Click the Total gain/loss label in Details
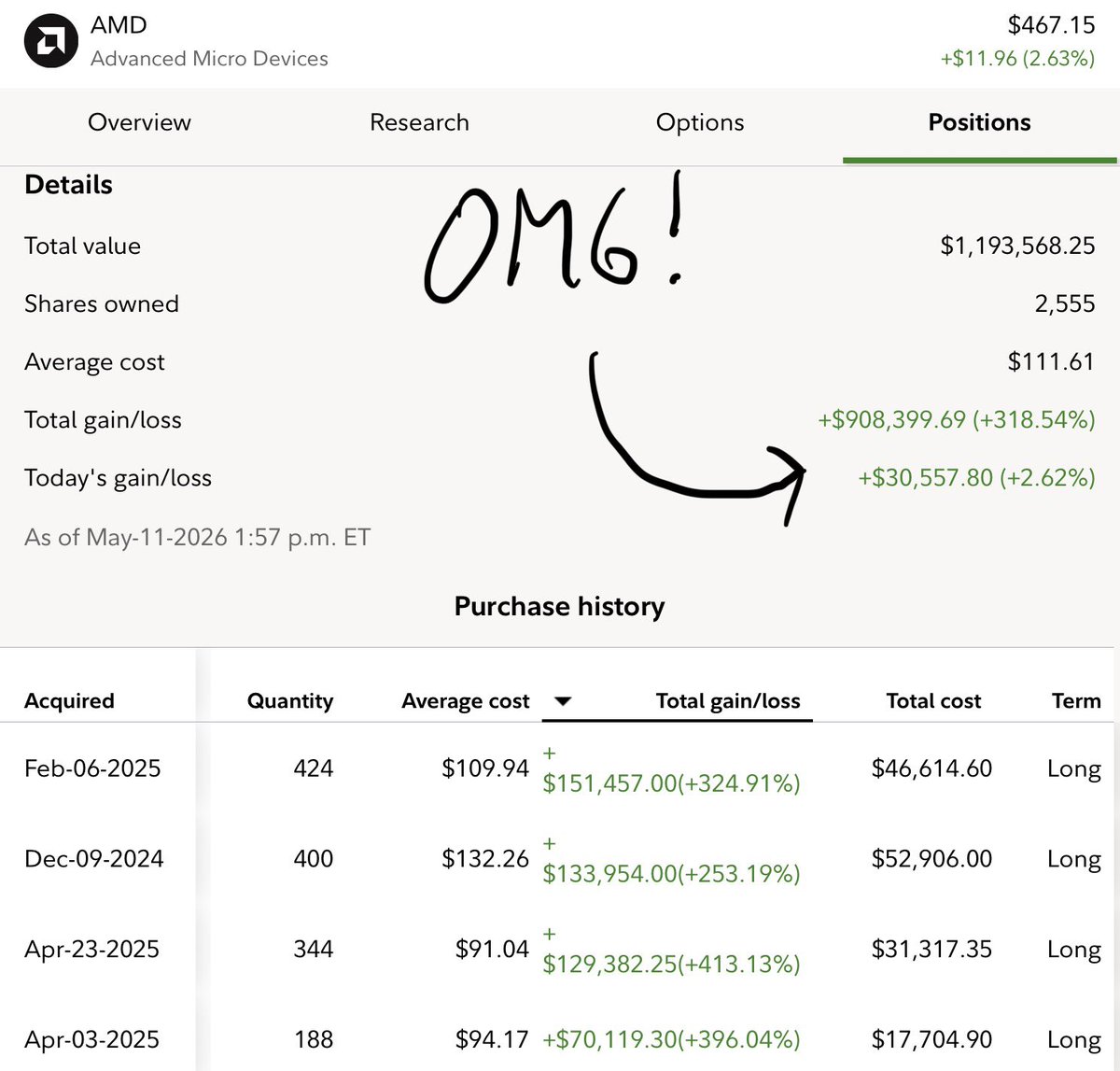Image resolution: width=1120 pixels, height=1071 pixels. (x=103, y=420)
